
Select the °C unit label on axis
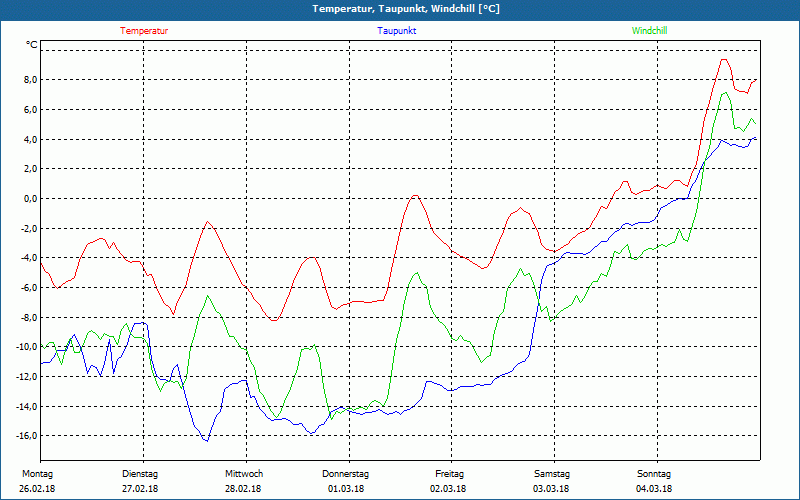[x=31, y=45]
